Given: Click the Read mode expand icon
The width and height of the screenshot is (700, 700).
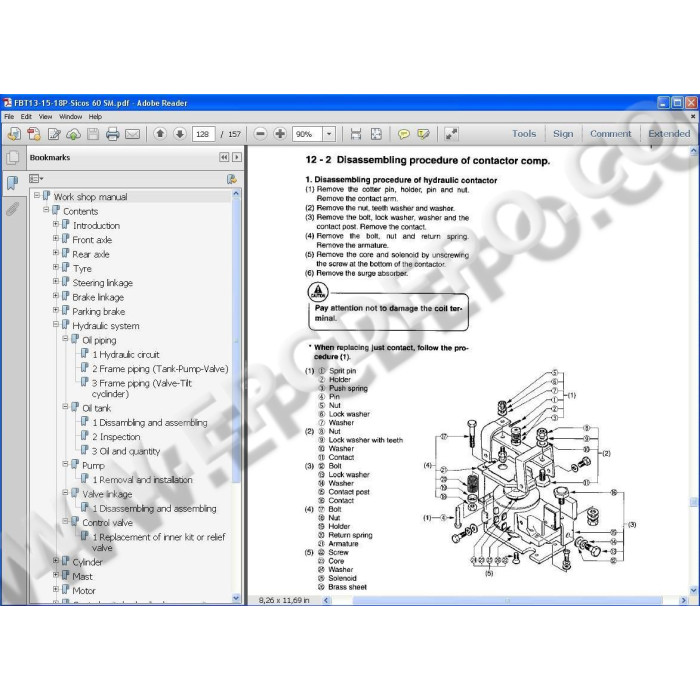Looking at the screenshot, I should pos(451,134).
